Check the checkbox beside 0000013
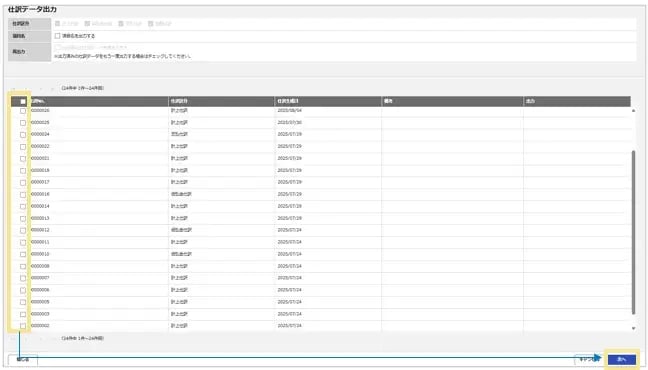 click(x=23, y=218)
